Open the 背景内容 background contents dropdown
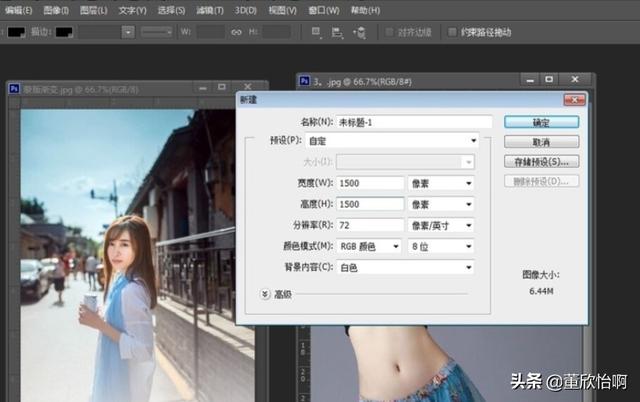The height and width of the screenshot is (402, 640). pyautogui.click(x=405, y=267)
